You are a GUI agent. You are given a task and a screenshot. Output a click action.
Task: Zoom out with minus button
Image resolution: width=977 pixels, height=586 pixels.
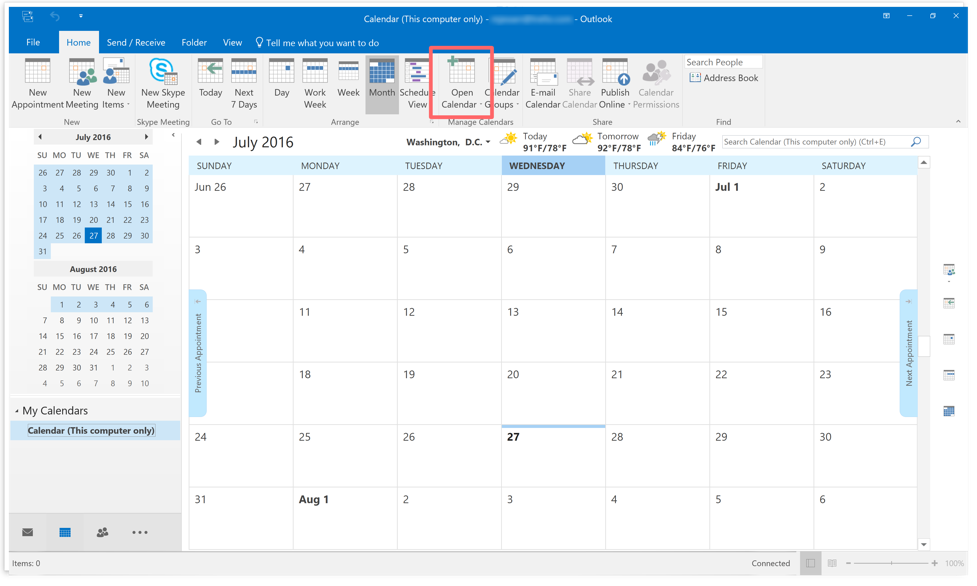(x=849, y=564)
